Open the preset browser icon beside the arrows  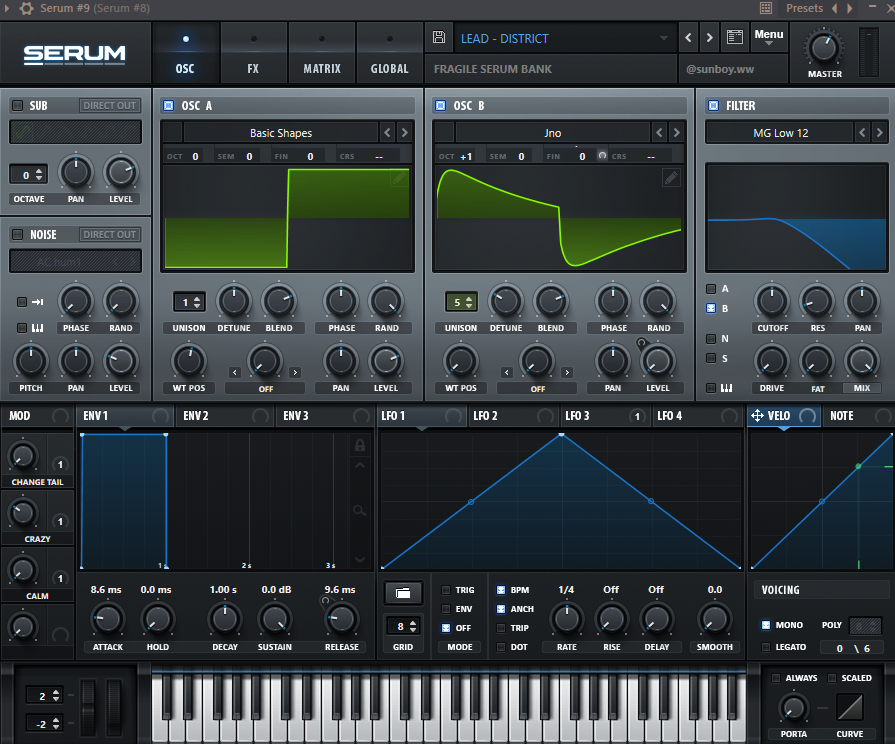735,38
